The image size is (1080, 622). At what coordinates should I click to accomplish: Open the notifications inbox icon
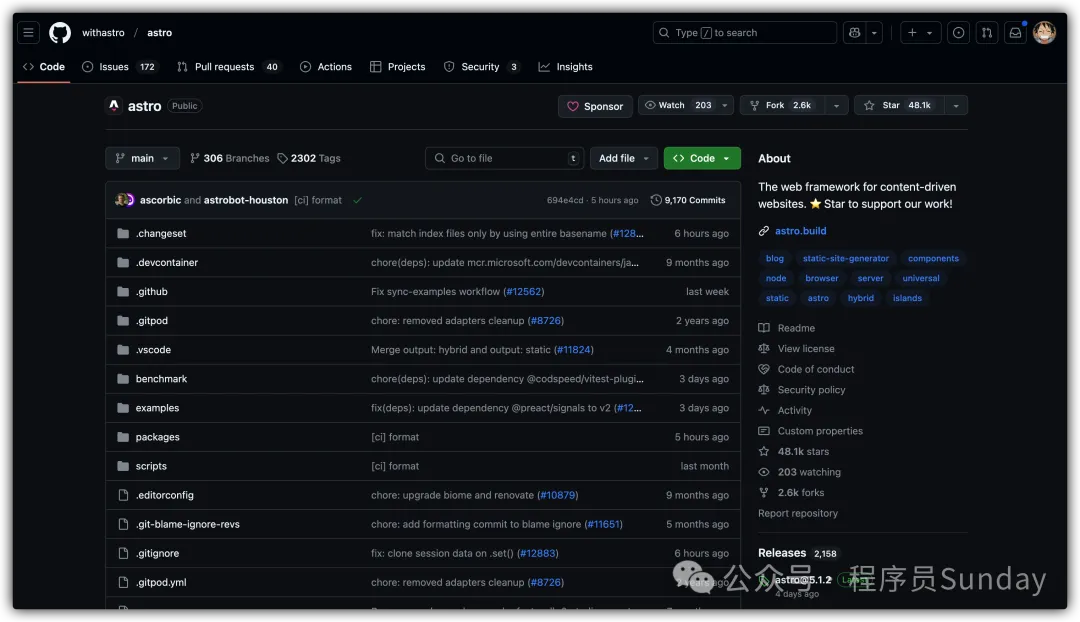(1015, 33)
